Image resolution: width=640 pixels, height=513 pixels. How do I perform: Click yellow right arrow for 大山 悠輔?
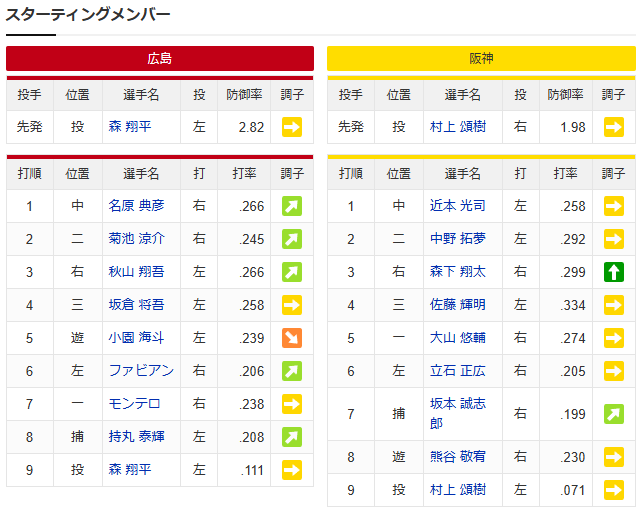point(613,338)
